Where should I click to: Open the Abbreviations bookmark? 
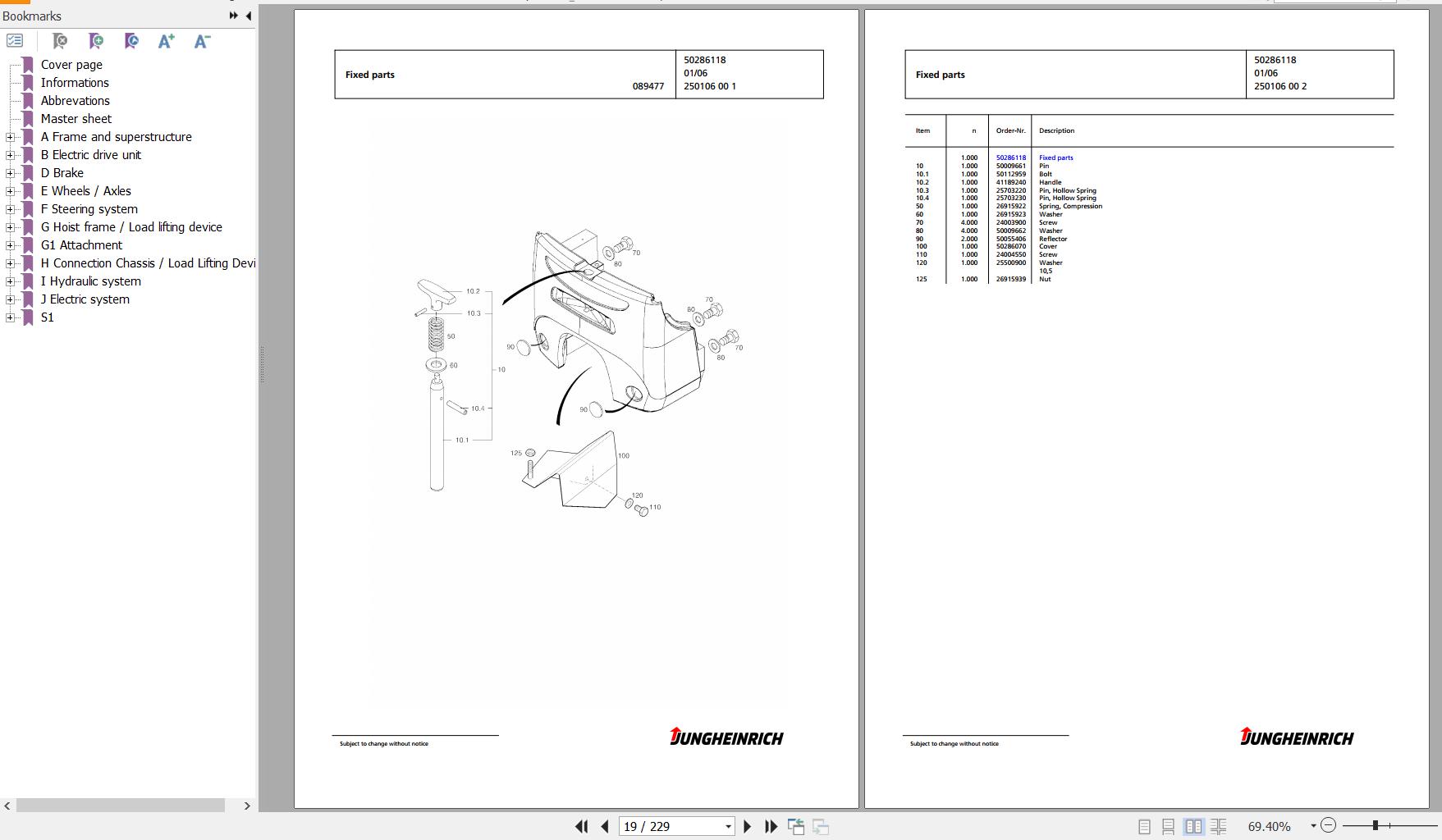[x=76, y=101]
